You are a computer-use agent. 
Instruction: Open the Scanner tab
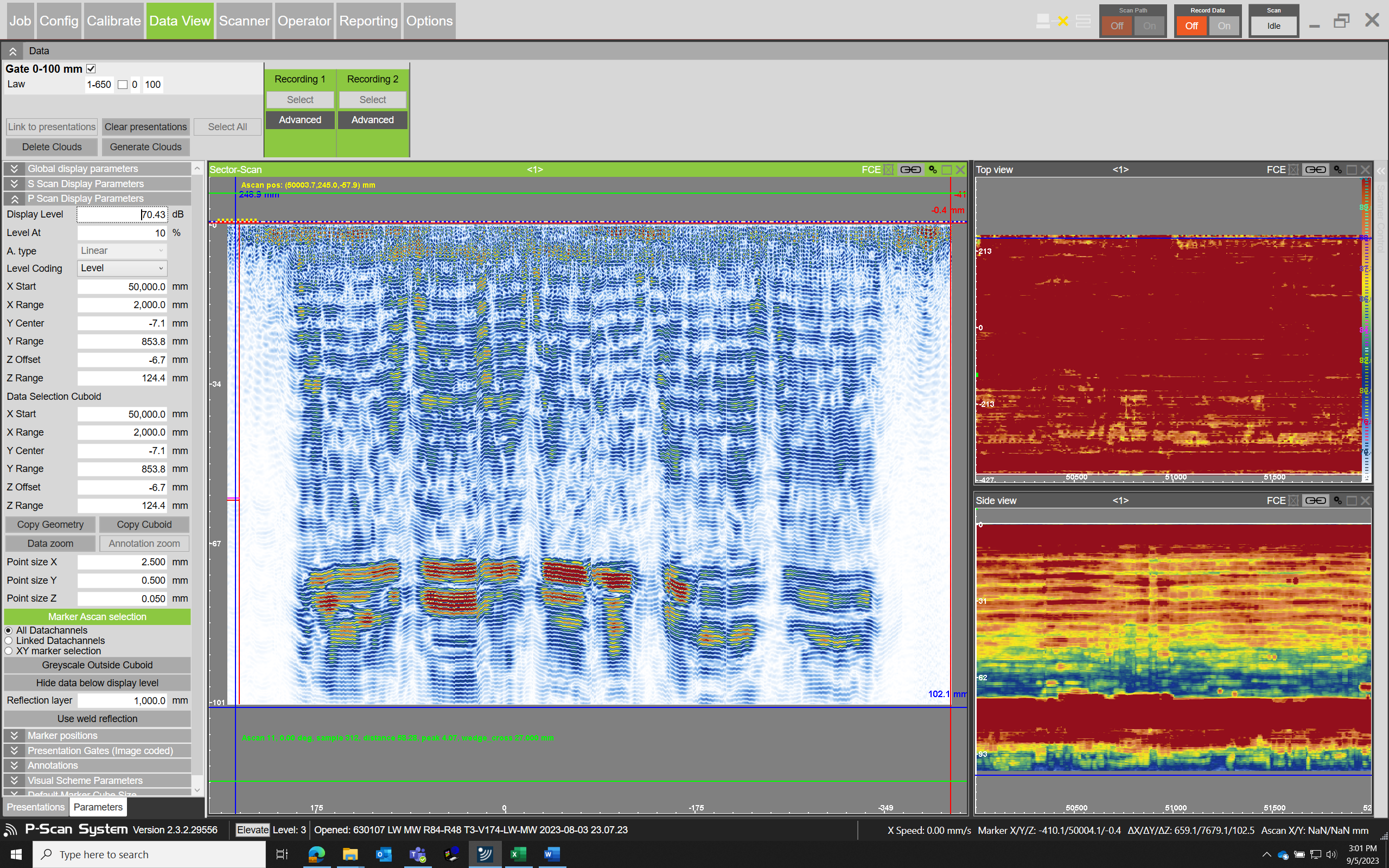click(244, 21)
